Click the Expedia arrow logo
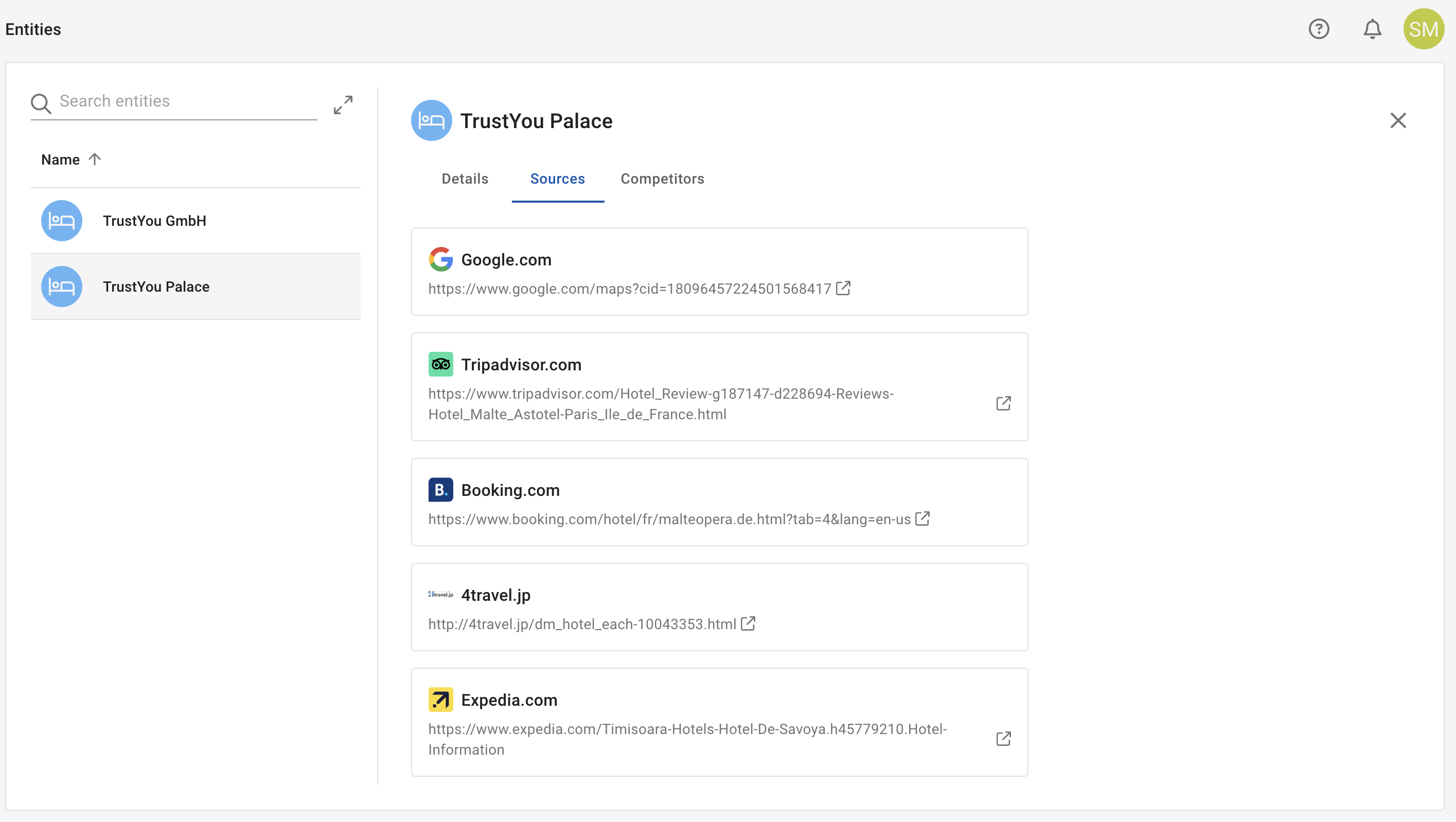 coord(440,700)
